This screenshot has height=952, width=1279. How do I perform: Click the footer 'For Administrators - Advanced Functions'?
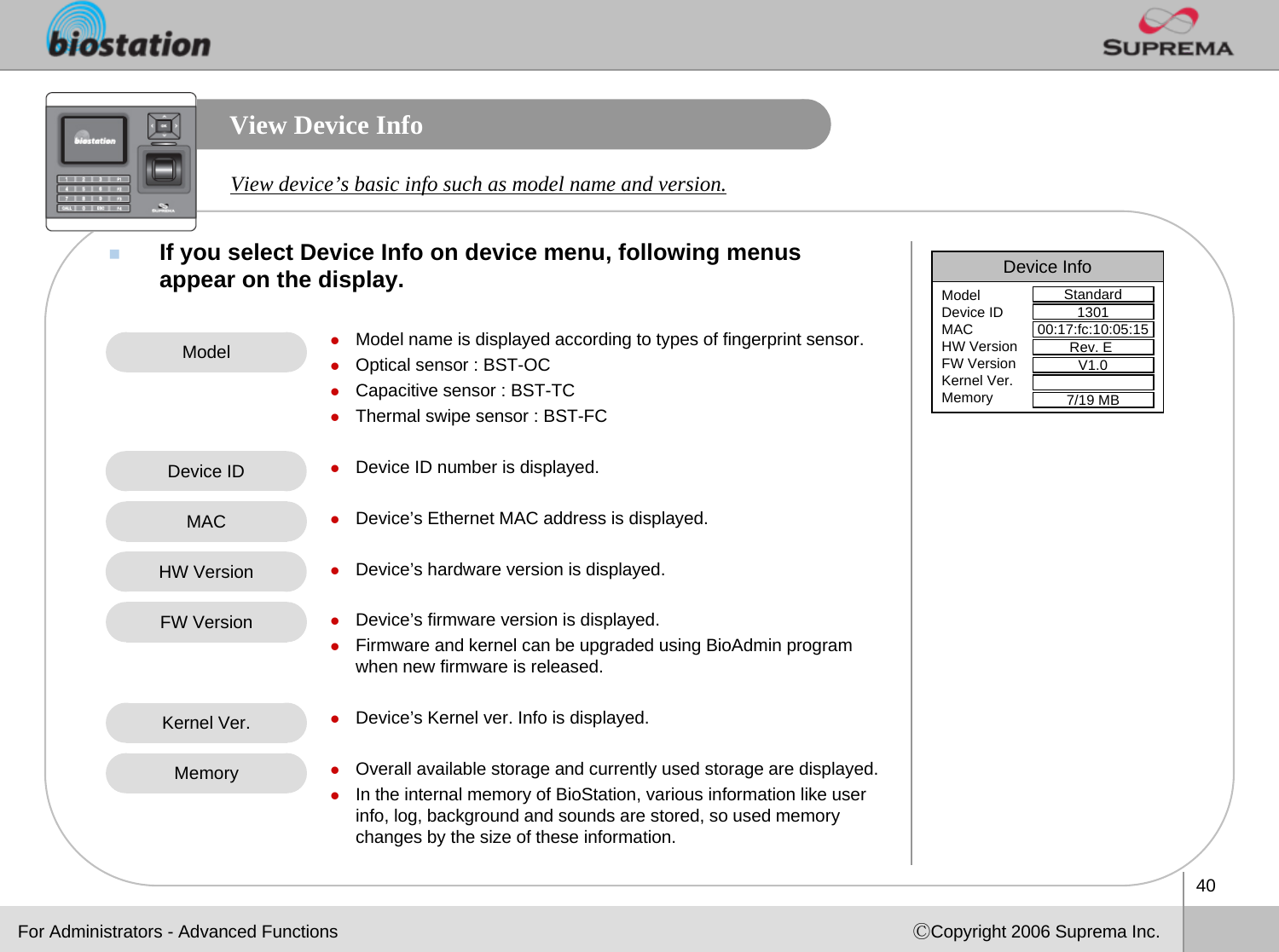click(177, 932)
